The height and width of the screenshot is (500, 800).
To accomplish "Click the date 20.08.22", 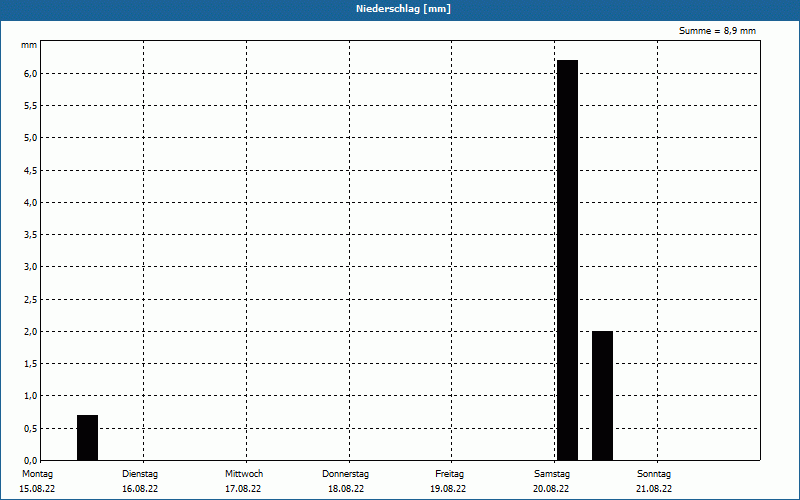I will [x=551, y=489].
